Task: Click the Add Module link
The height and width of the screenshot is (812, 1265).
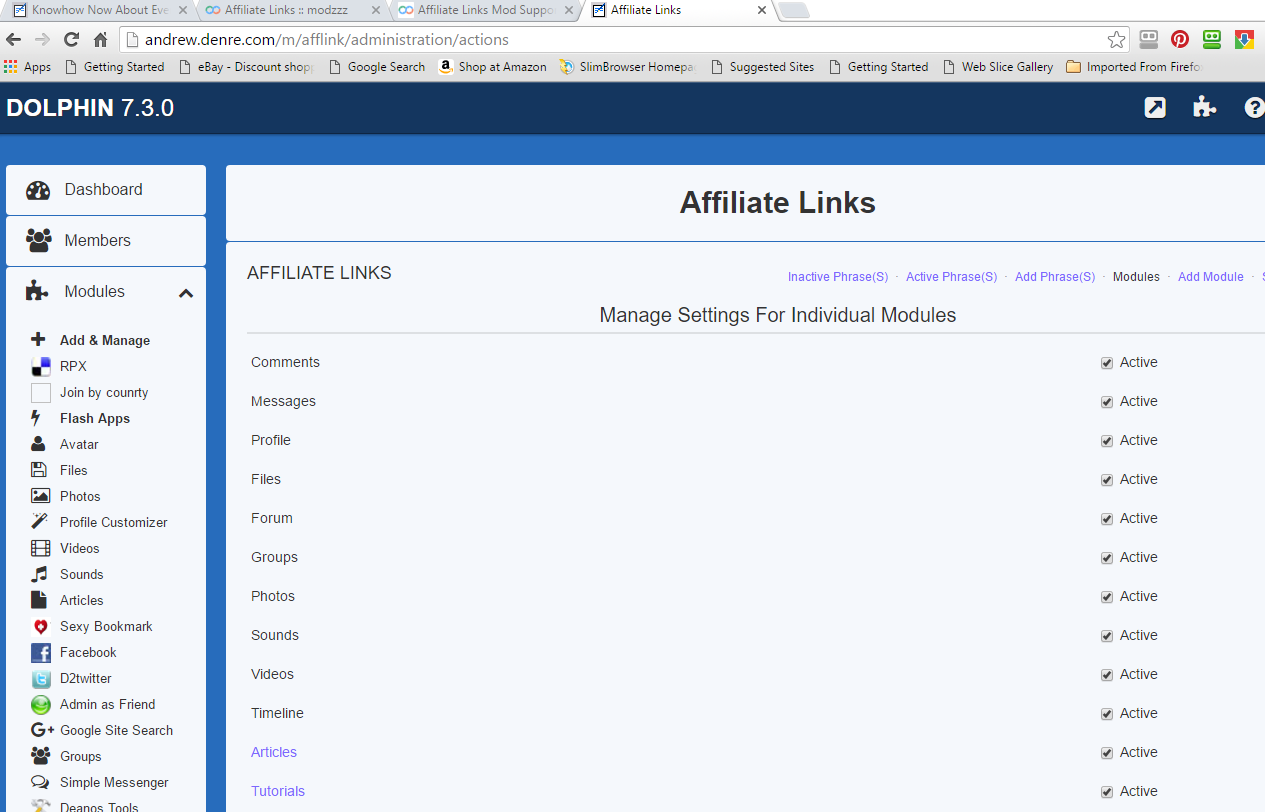Action: click(x=1210, y=277)
